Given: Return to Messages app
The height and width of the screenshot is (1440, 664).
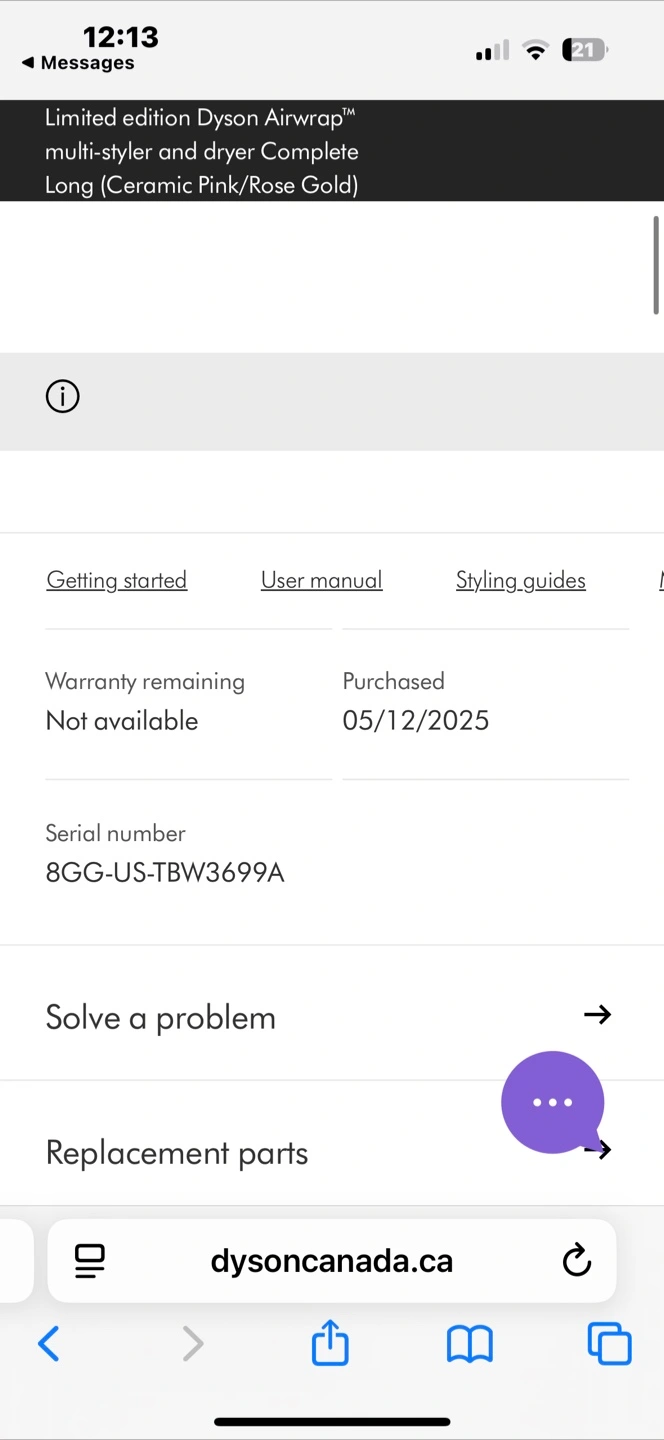Looking at the screenshot, I should [78, 63].
